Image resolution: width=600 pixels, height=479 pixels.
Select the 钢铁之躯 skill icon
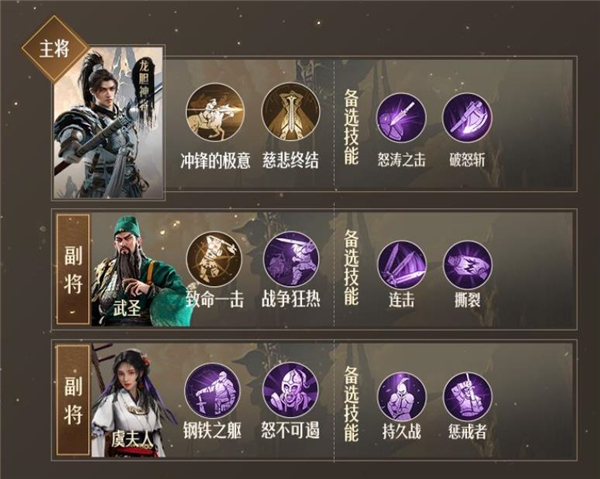pyautogui.click(x=213, y=391)
